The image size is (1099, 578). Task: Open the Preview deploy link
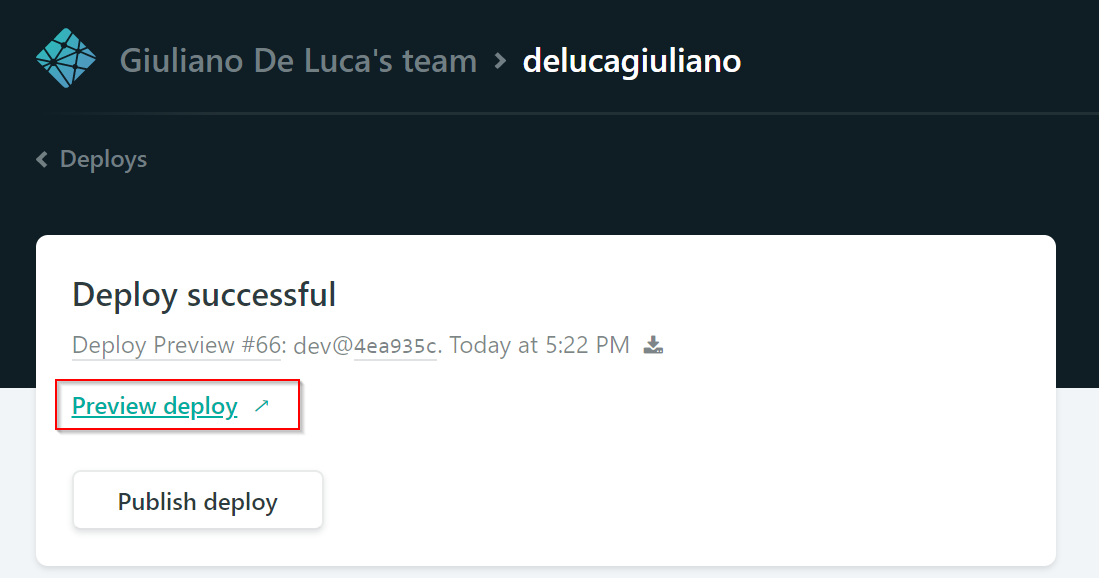tap(155, 406)
